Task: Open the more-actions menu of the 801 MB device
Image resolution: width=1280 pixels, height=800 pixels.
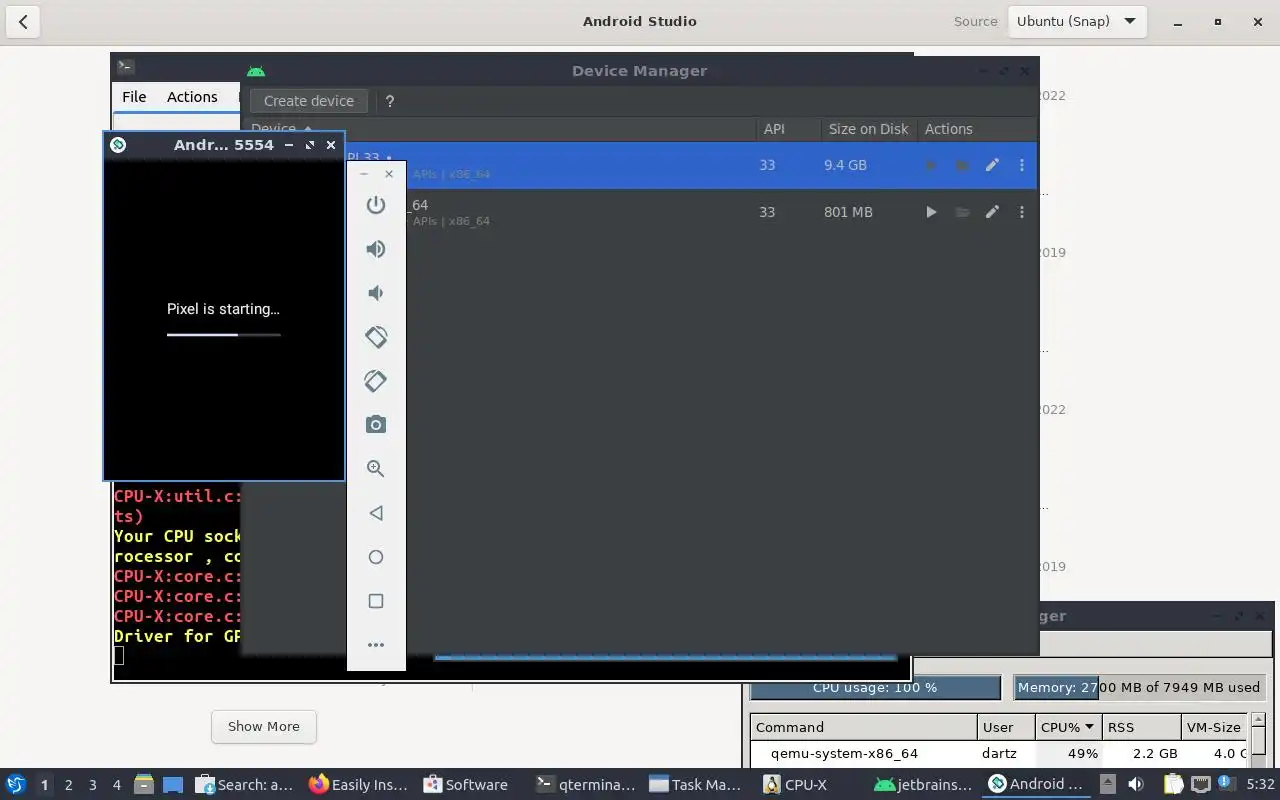Action: click(1022, 212)
